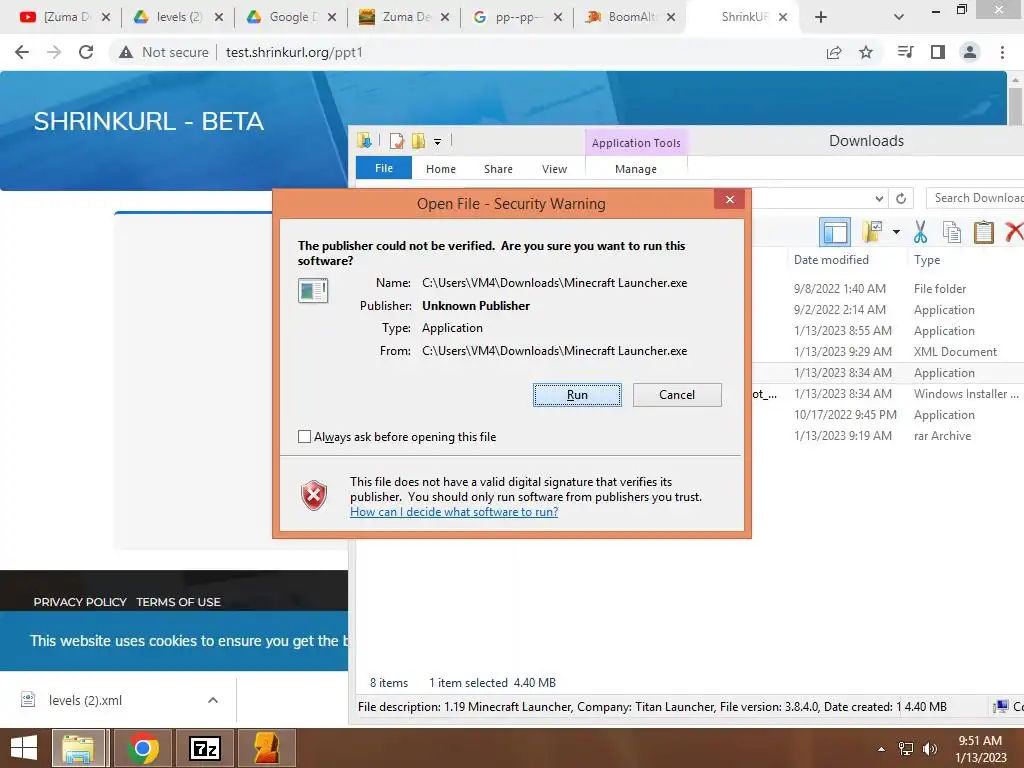Open the Chrome media controls icon
1024x768 pixels.
pos(906,52)
